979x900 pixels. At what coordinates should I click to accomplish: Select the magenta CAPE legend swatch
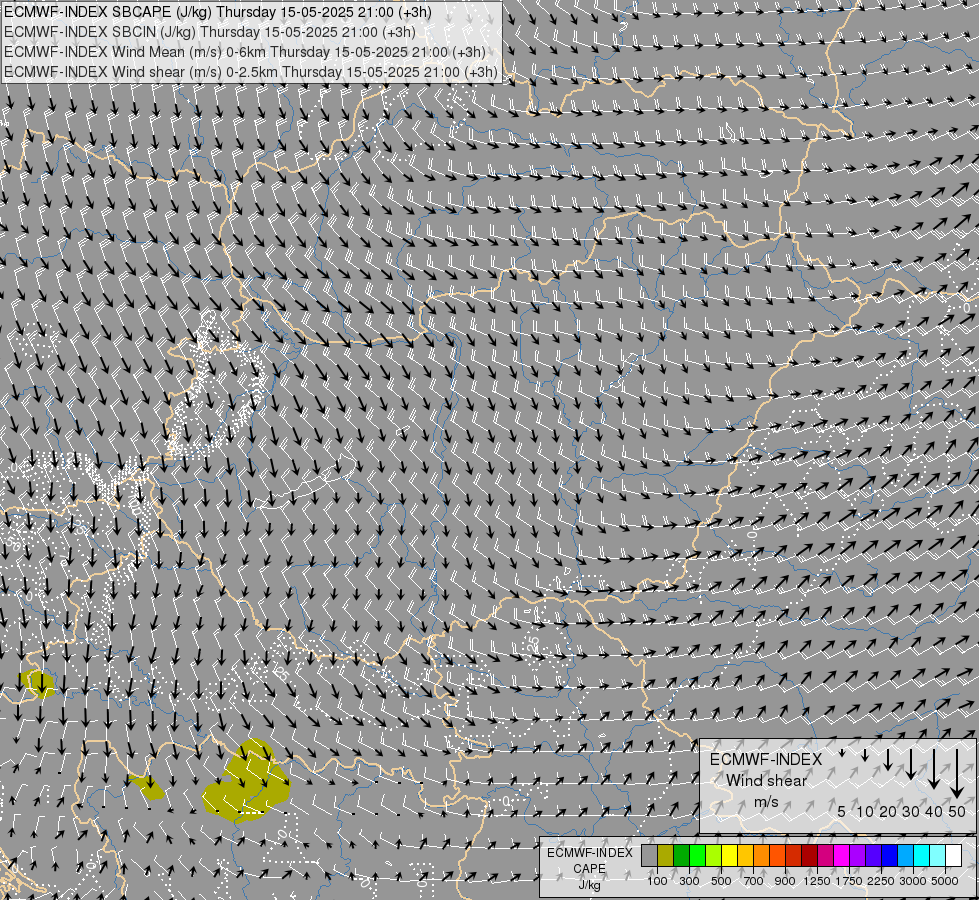pos(842,856)
